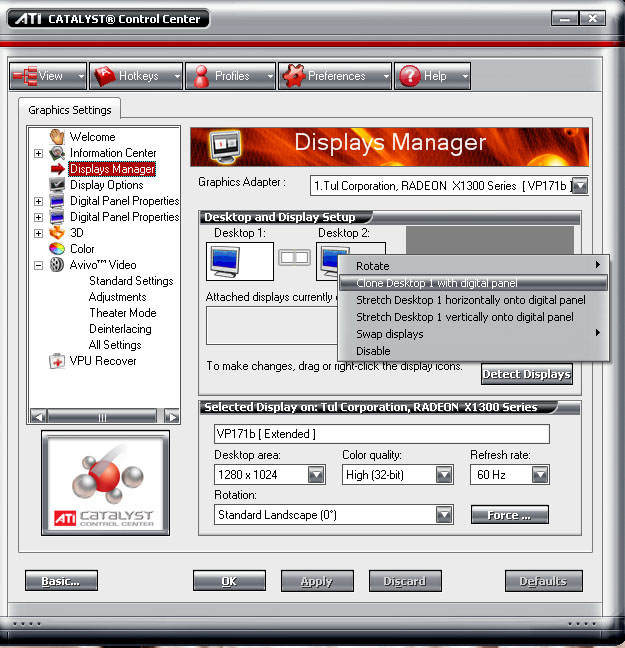Click the VPU Recover first-aid icon
The image size is (625, 648).
pos(57,361)
